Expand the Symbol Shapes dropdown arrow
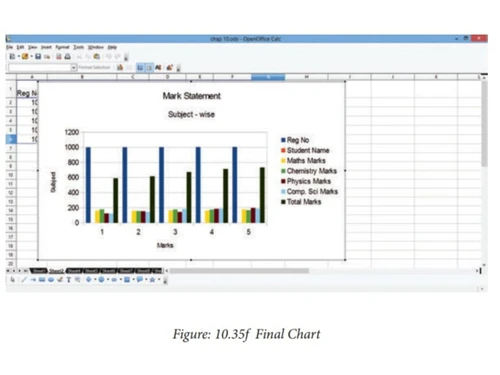The height and width of the screenshot is (375, 500). [x=108, y=279]
